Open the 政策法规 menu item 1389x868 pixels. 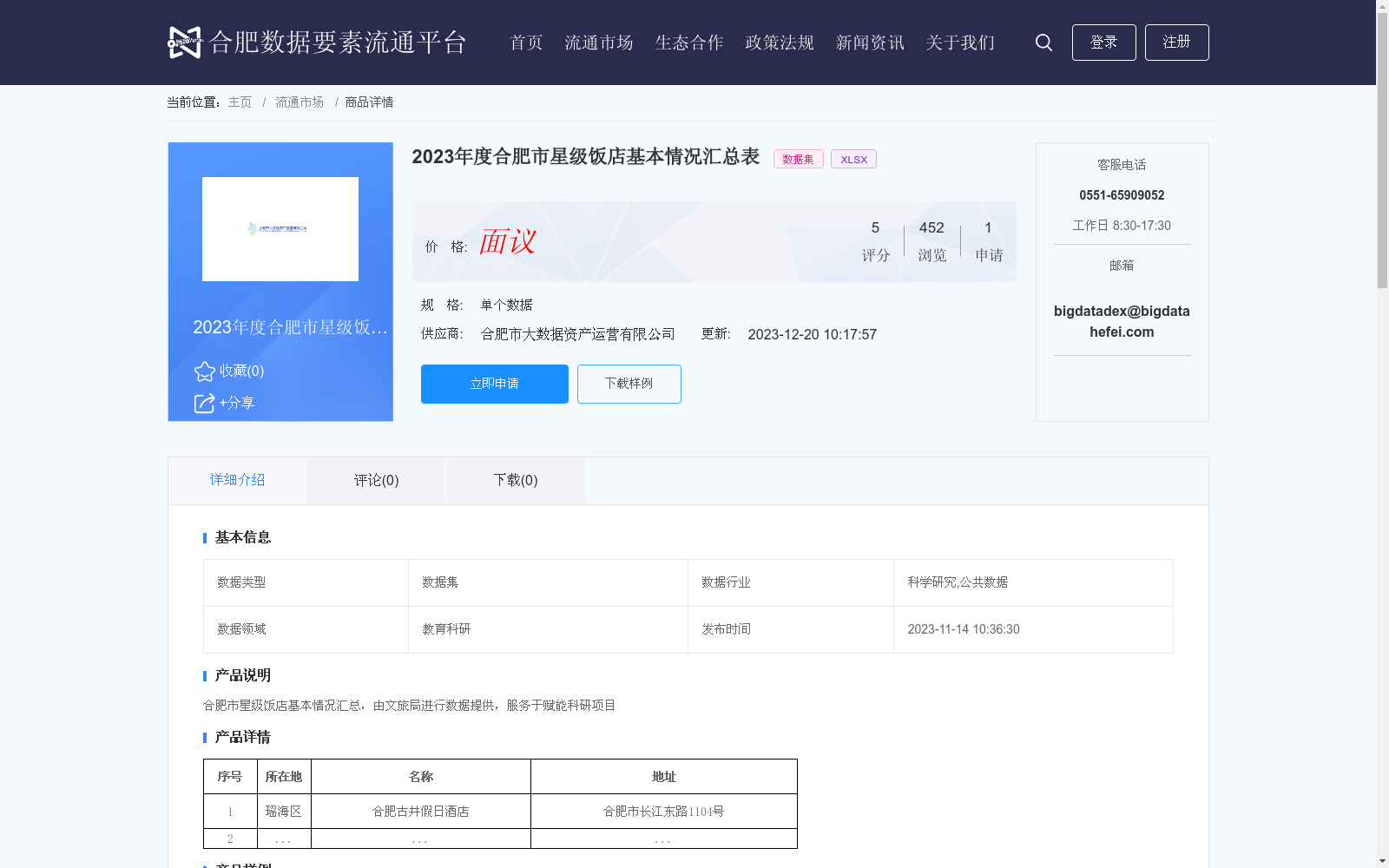point(780,43)
